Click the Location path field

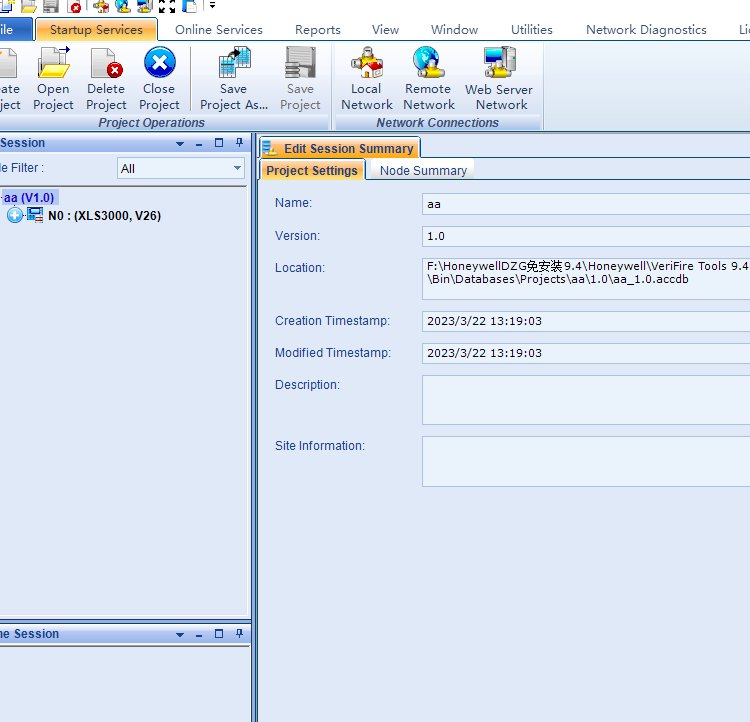[585, 278]
